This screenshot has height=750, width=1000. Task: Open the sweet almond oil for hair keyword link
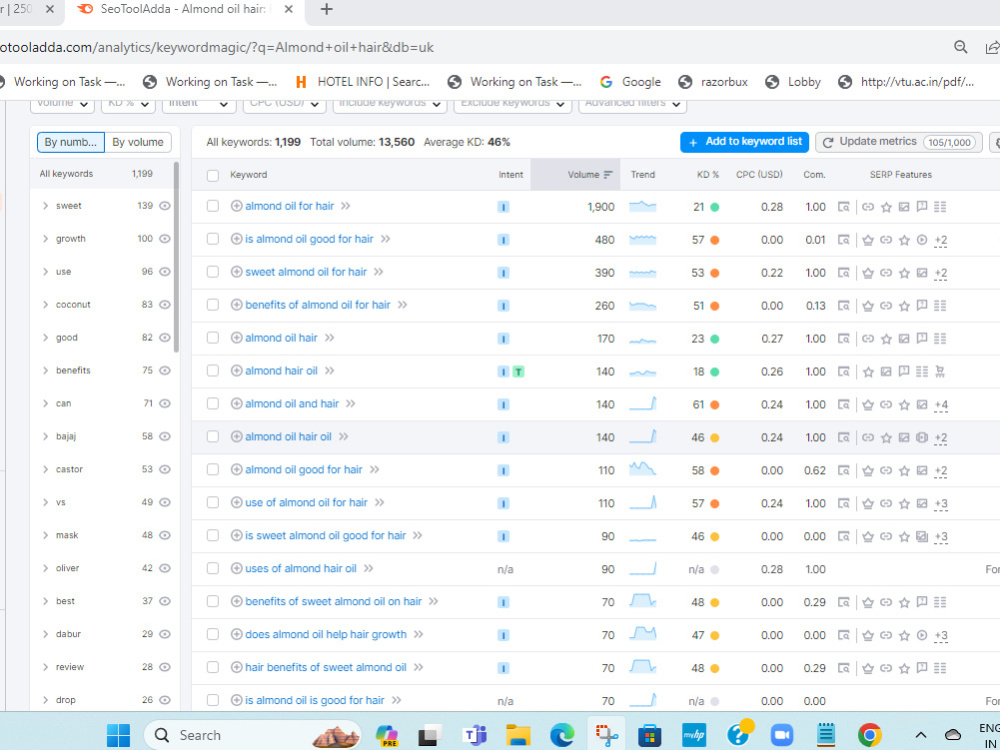pyautogui.click(x=305, y=272)
